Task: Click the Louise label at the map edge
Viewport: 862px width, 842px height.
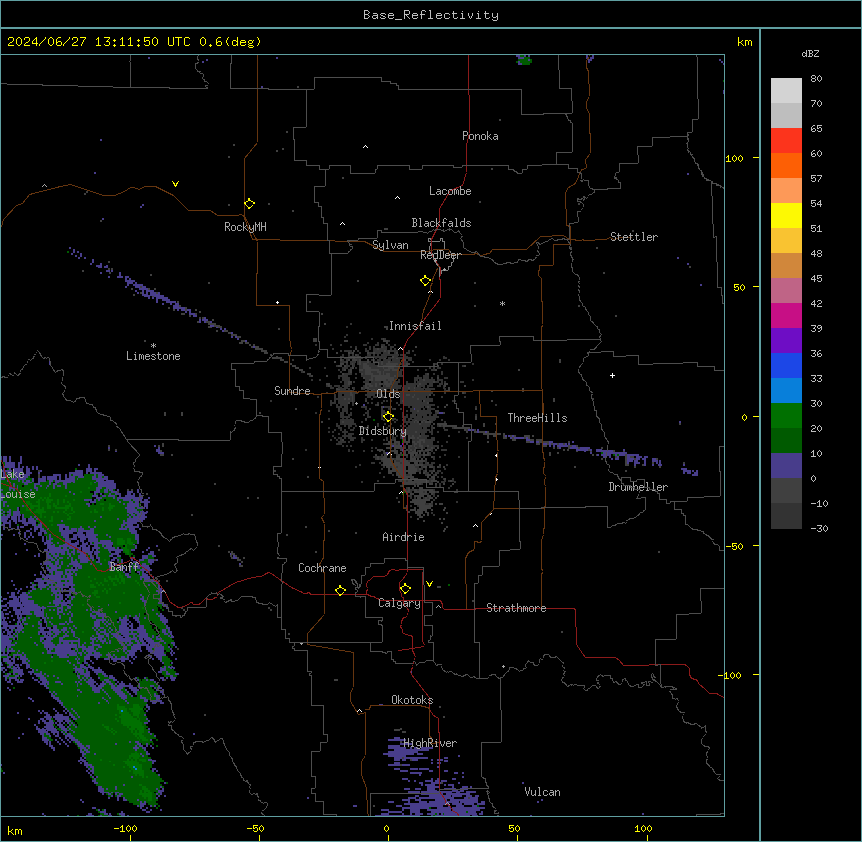Action: pyautogui.click(x=18, y=494)
